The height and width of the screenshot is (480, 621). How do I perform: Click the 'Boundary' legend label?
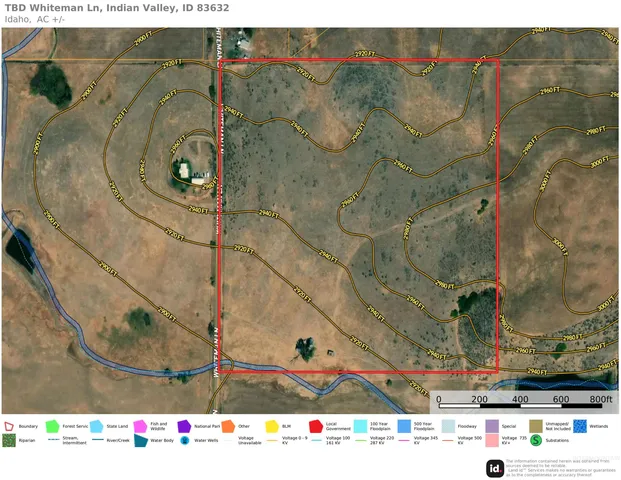(28, 426)
